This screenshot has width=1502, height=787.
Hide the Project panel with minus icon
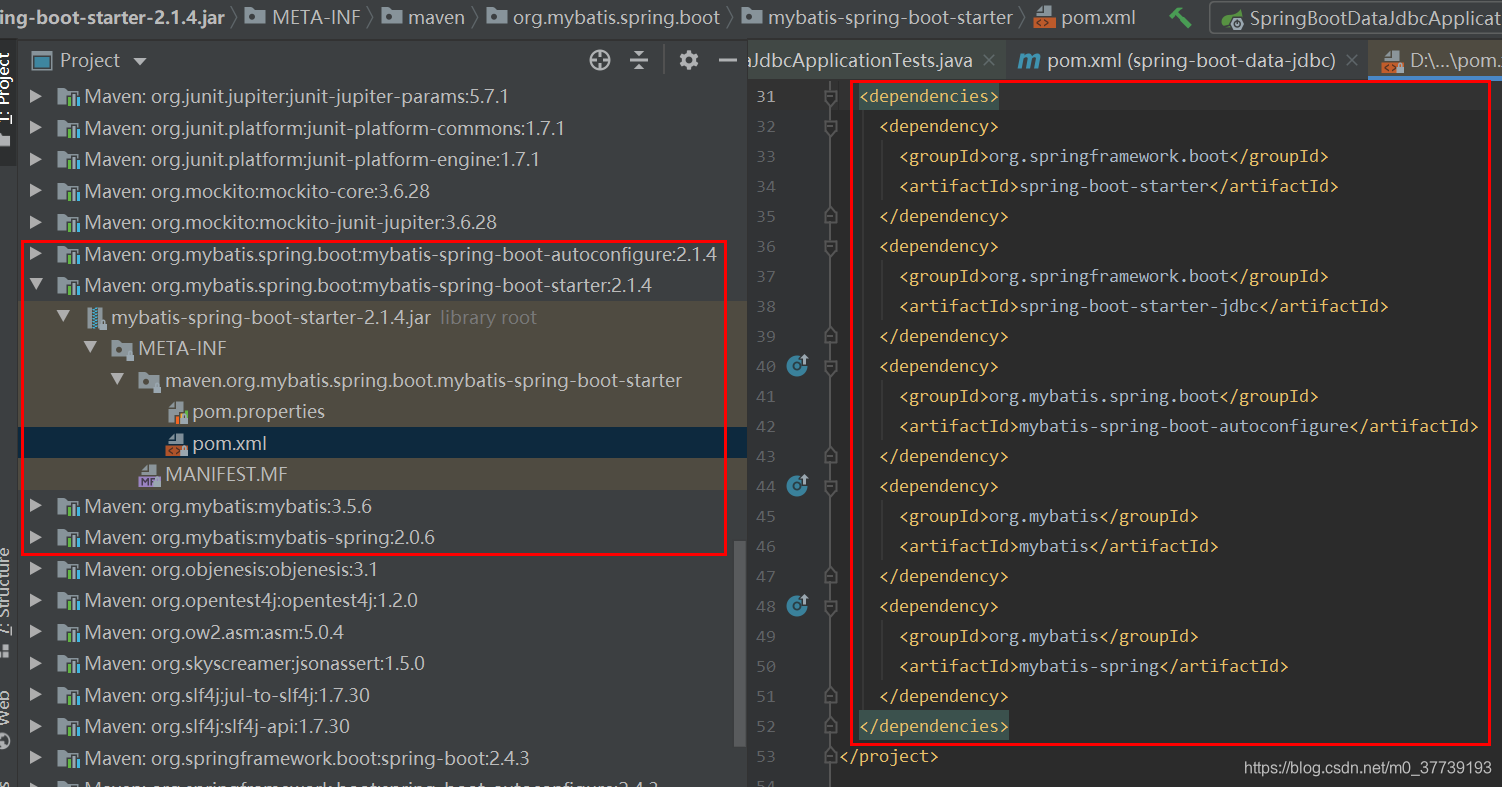(728, 61)
